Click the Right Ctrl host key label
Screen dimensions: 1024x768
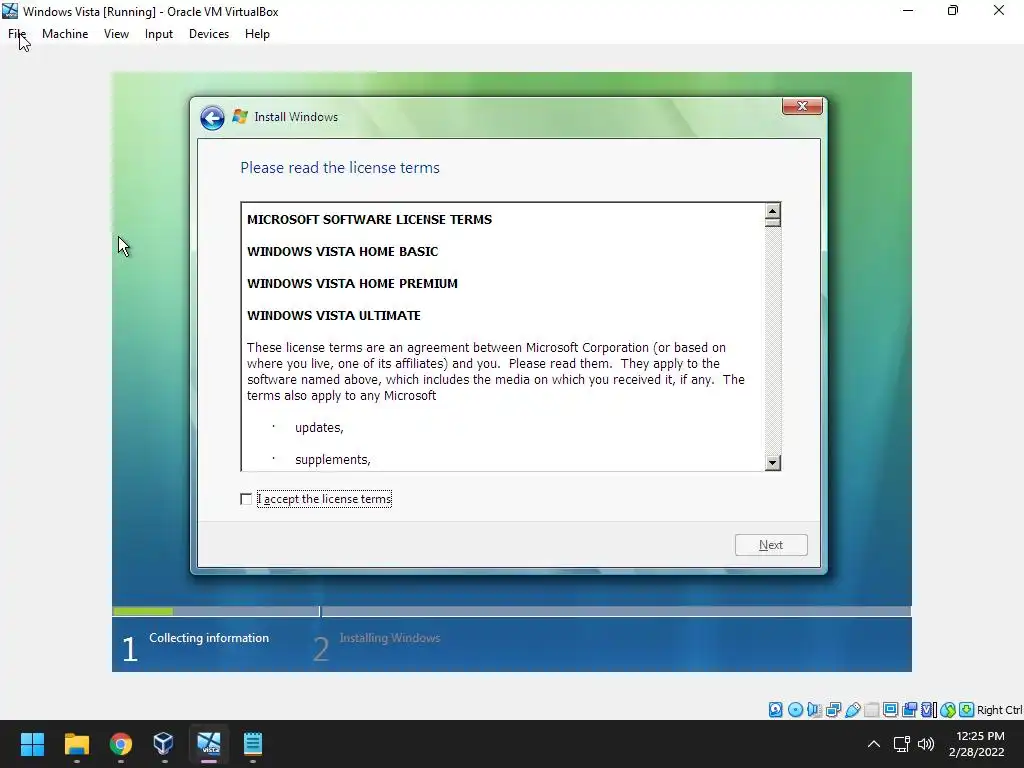click(x=1000, y=710)
